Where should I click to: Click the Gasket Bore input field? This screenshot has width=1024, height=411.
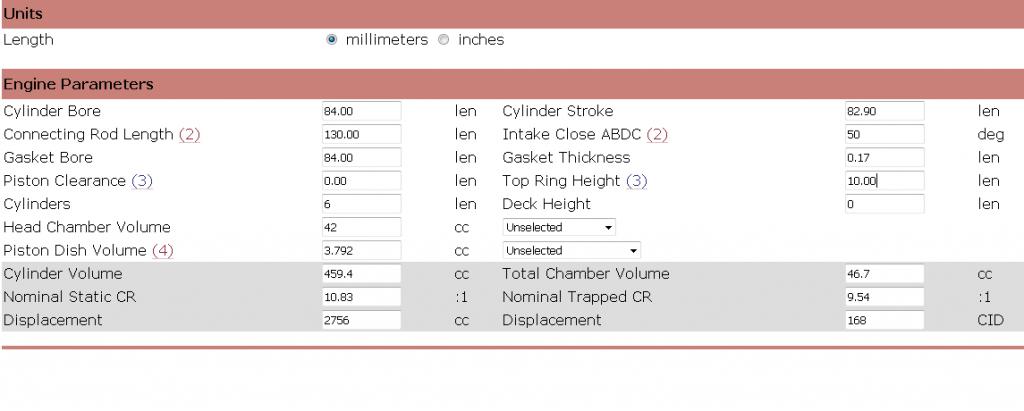(361, 157)
